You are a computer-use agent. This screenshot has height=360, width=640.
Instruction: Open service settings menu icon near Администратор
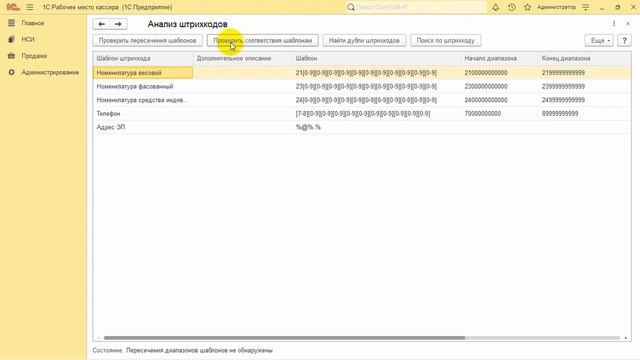point(586,7)
